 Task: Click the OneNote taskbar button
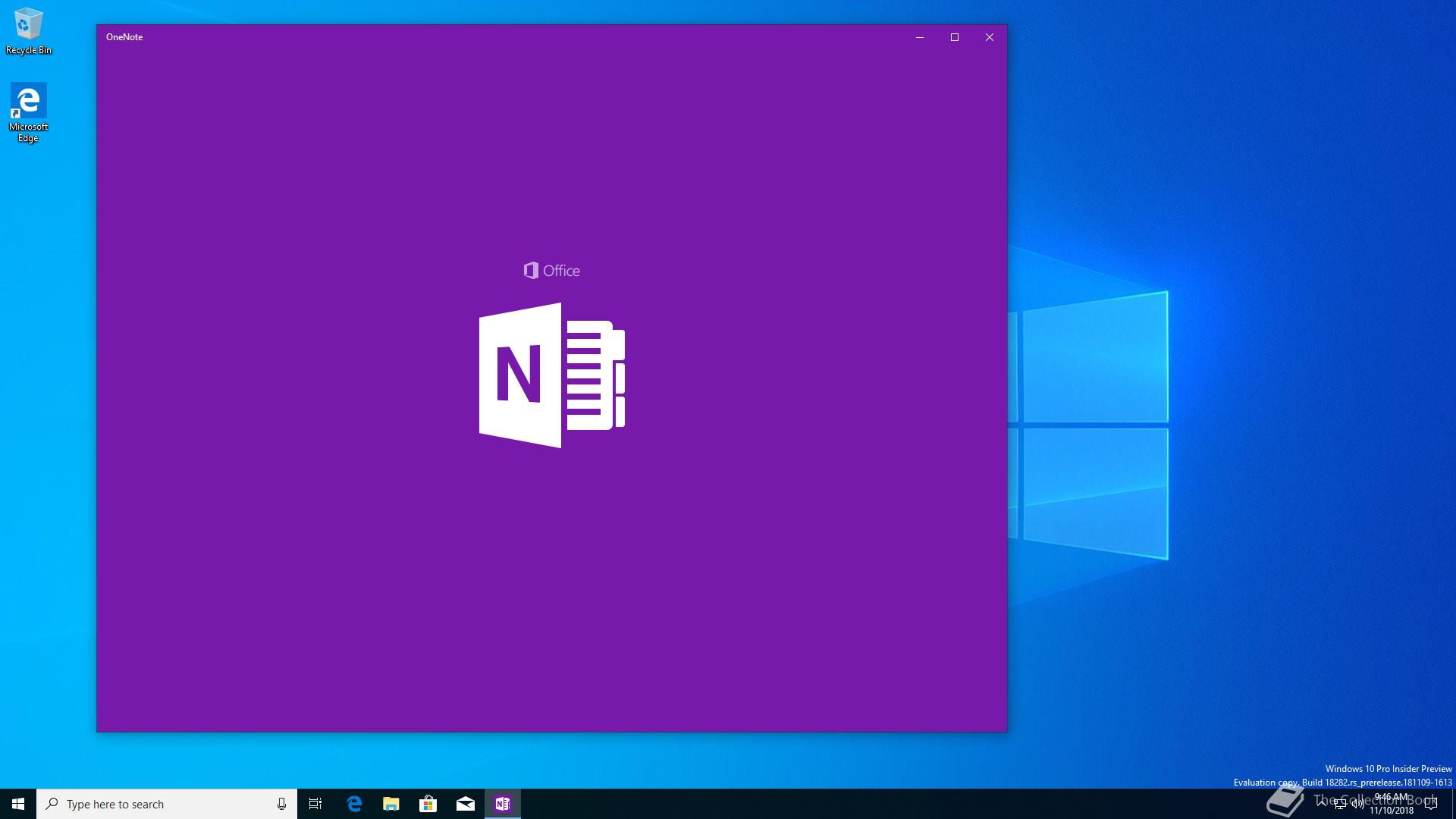(x=503, y=804)
